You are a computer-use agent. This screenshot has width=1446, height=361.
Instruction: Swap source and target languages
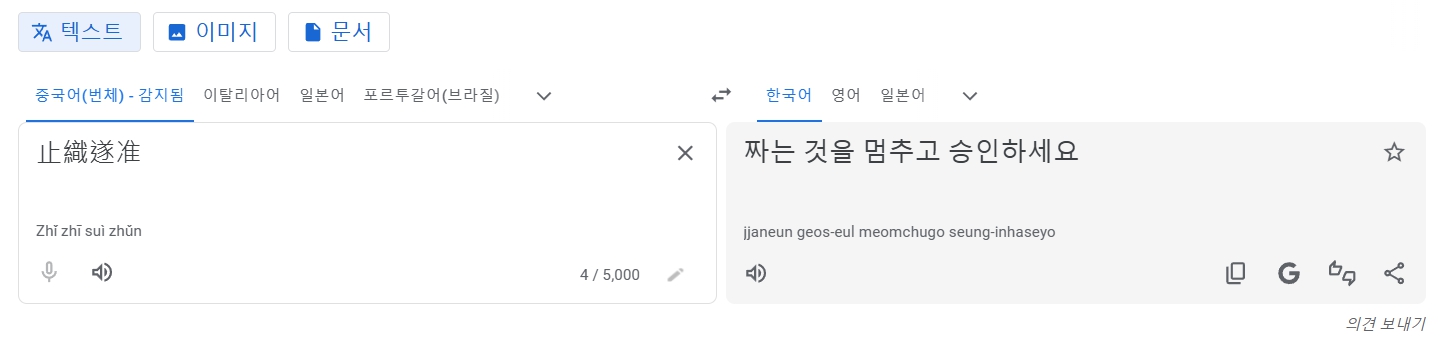click(721, 96)
